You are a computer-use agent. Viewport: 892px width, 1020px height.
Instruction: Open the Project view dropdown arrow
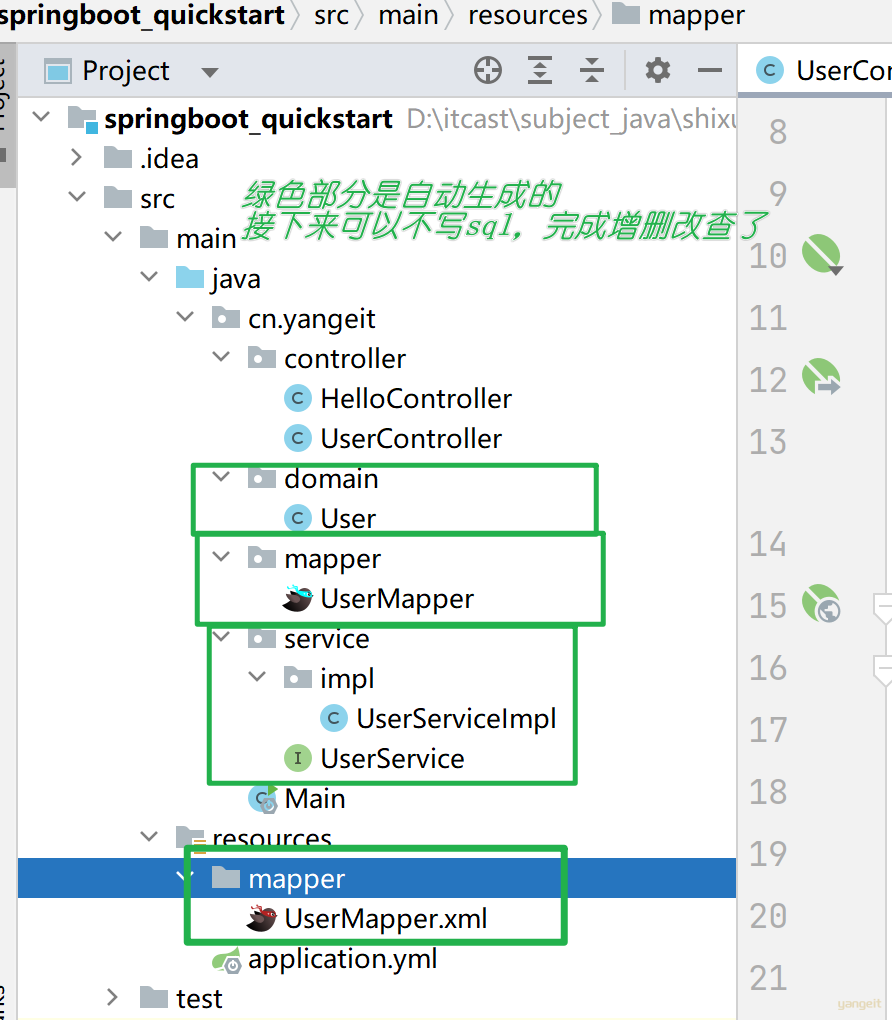[209, 72]
